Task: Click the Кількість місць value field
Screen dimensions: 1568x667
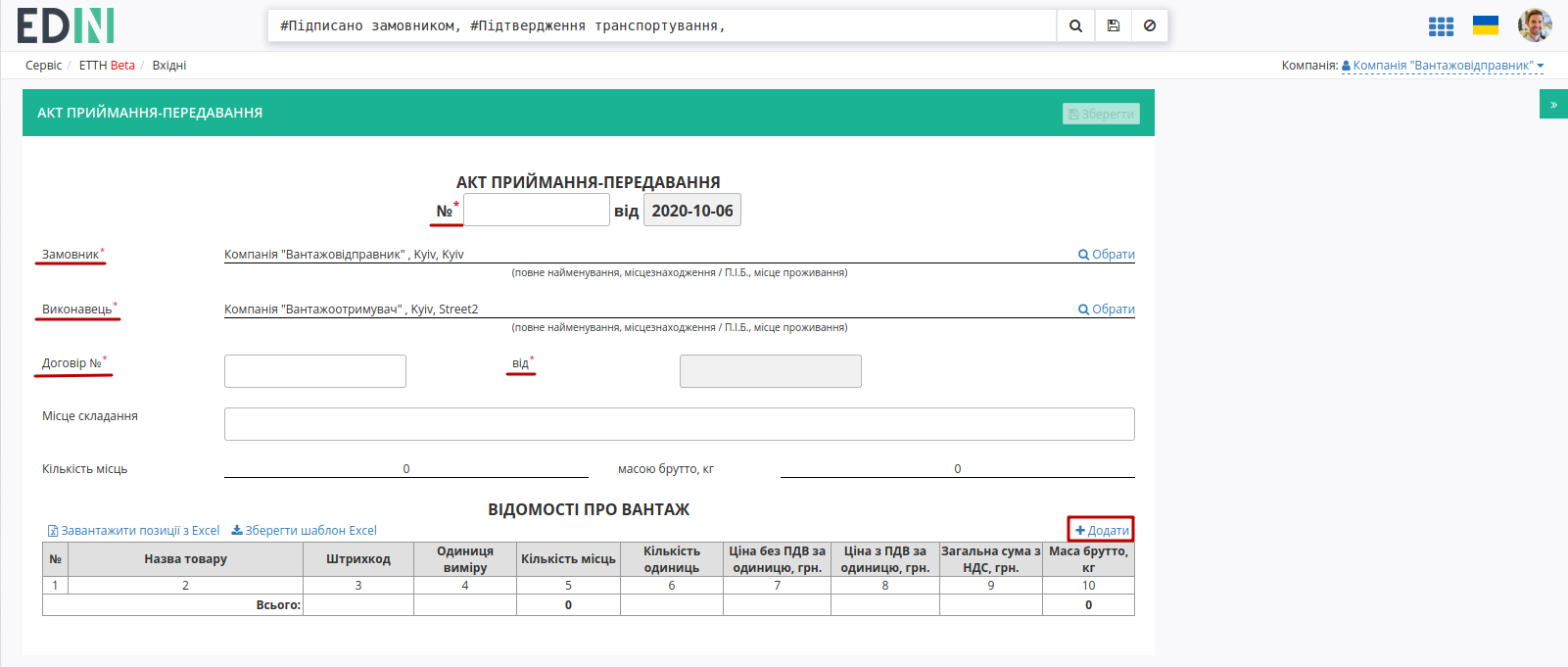Action: point(406,468)
